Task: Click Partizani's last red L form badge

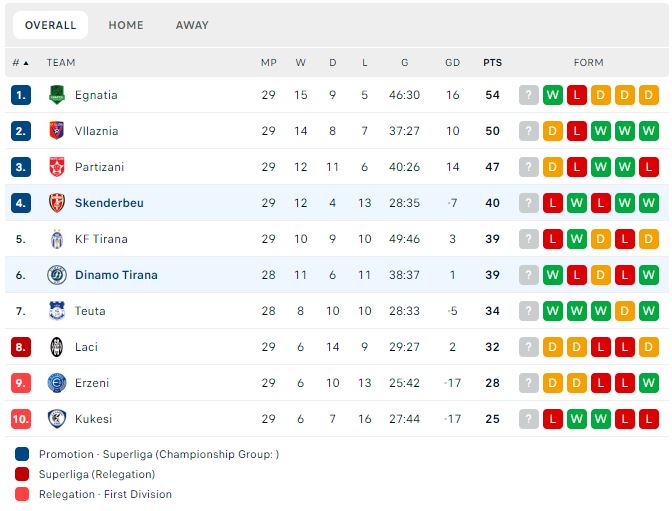Action: coord(649,167)
